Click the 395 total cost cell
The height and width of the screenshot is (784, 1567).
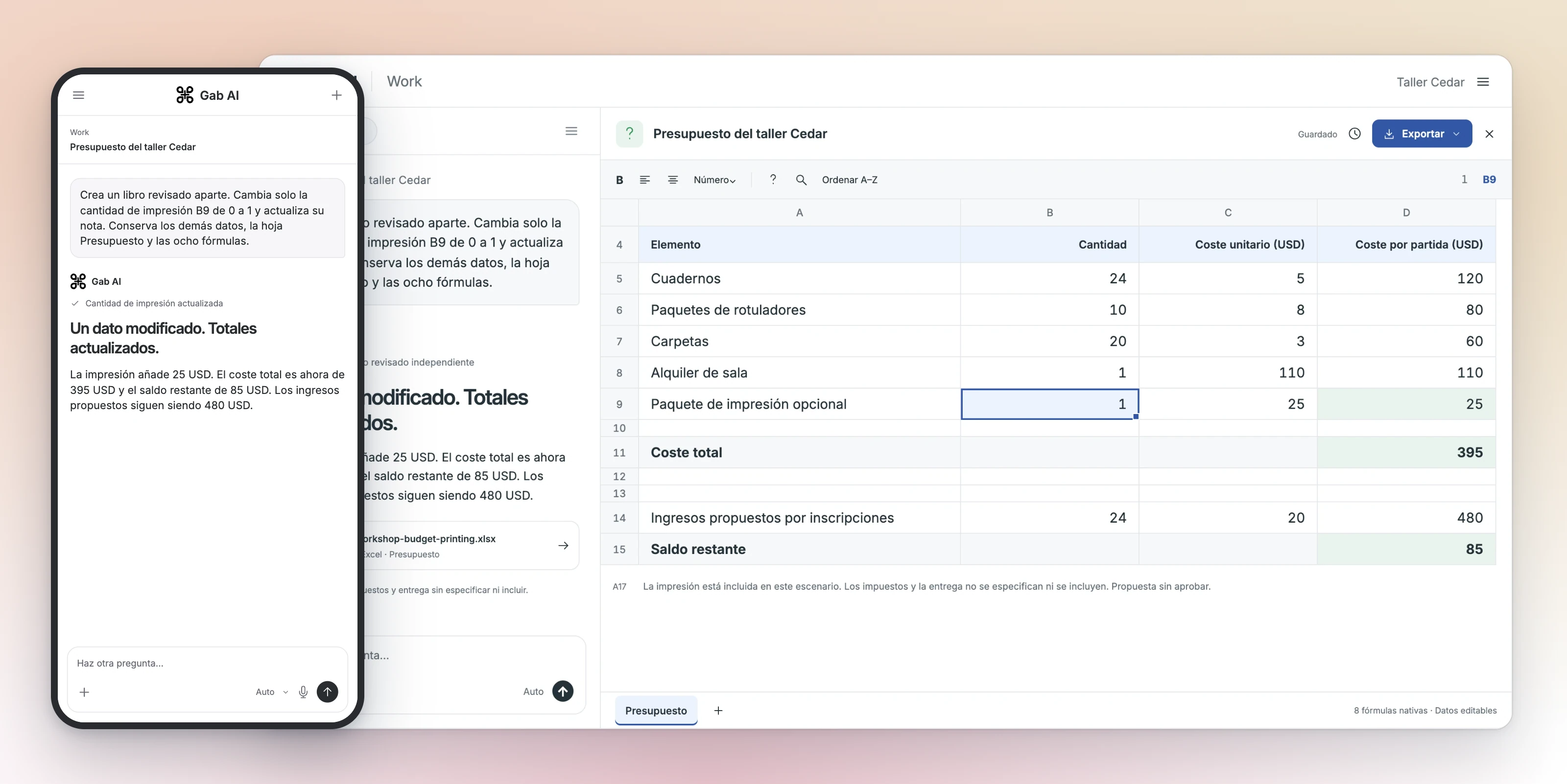tap(1406, 452)
